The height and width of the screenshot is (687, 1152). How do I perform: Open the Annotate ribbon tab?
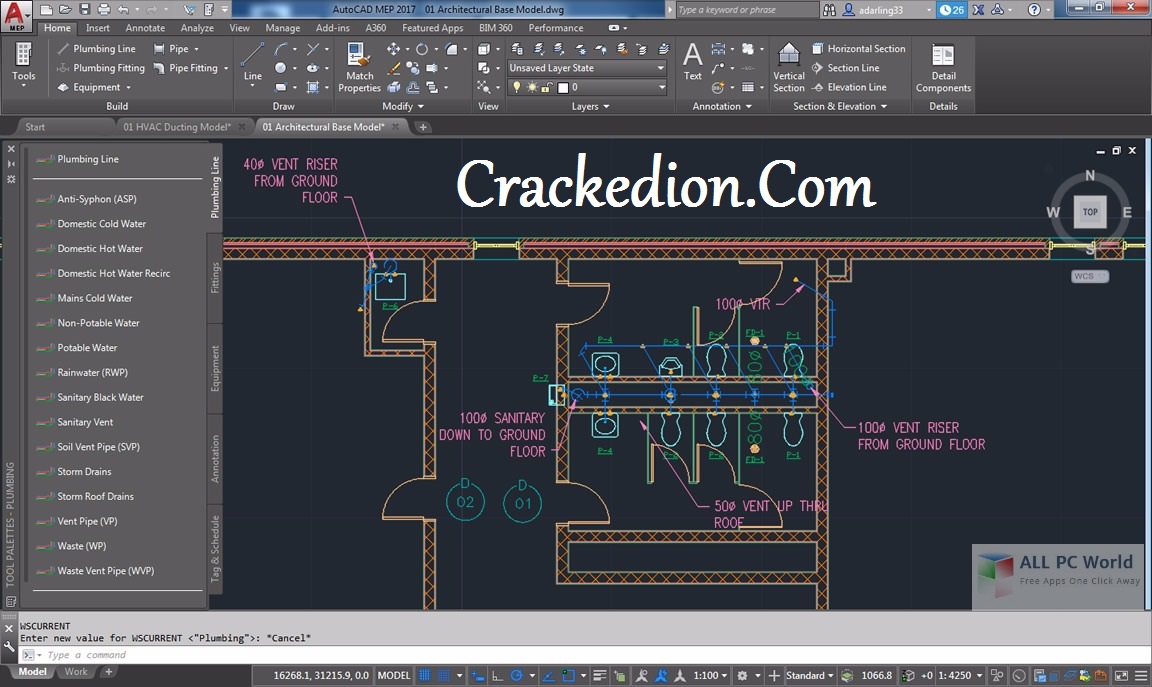point(145,28)
